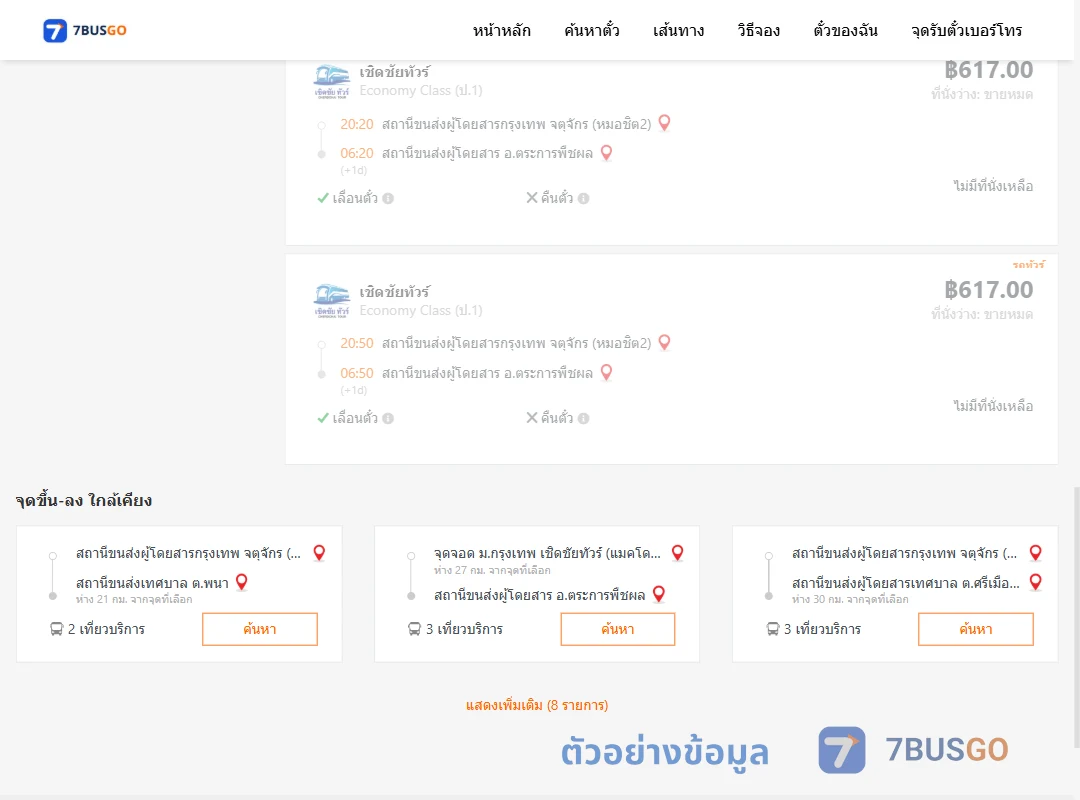This screenshot has width=1080, height=800.
Task: Open map pin for 06:50 arrival station
Action: coord(606,372)
